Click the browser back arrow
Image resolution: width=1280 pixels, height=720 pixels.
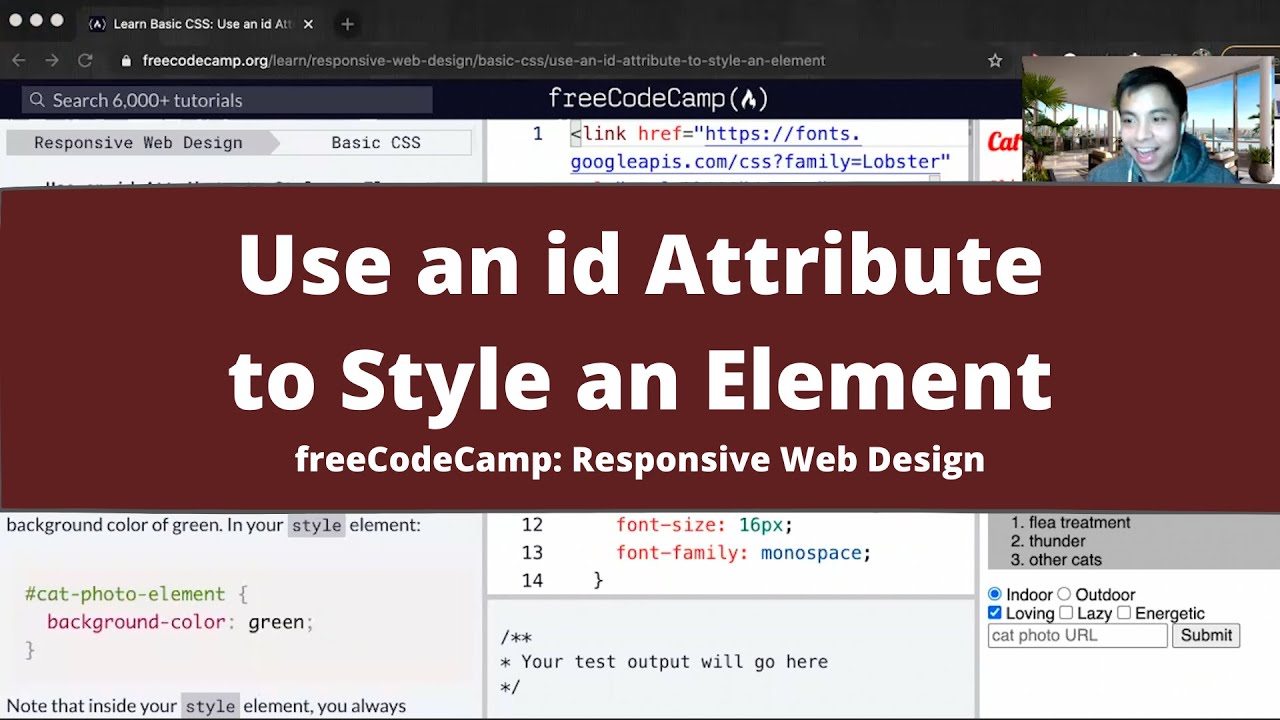[x=18, y=60]
